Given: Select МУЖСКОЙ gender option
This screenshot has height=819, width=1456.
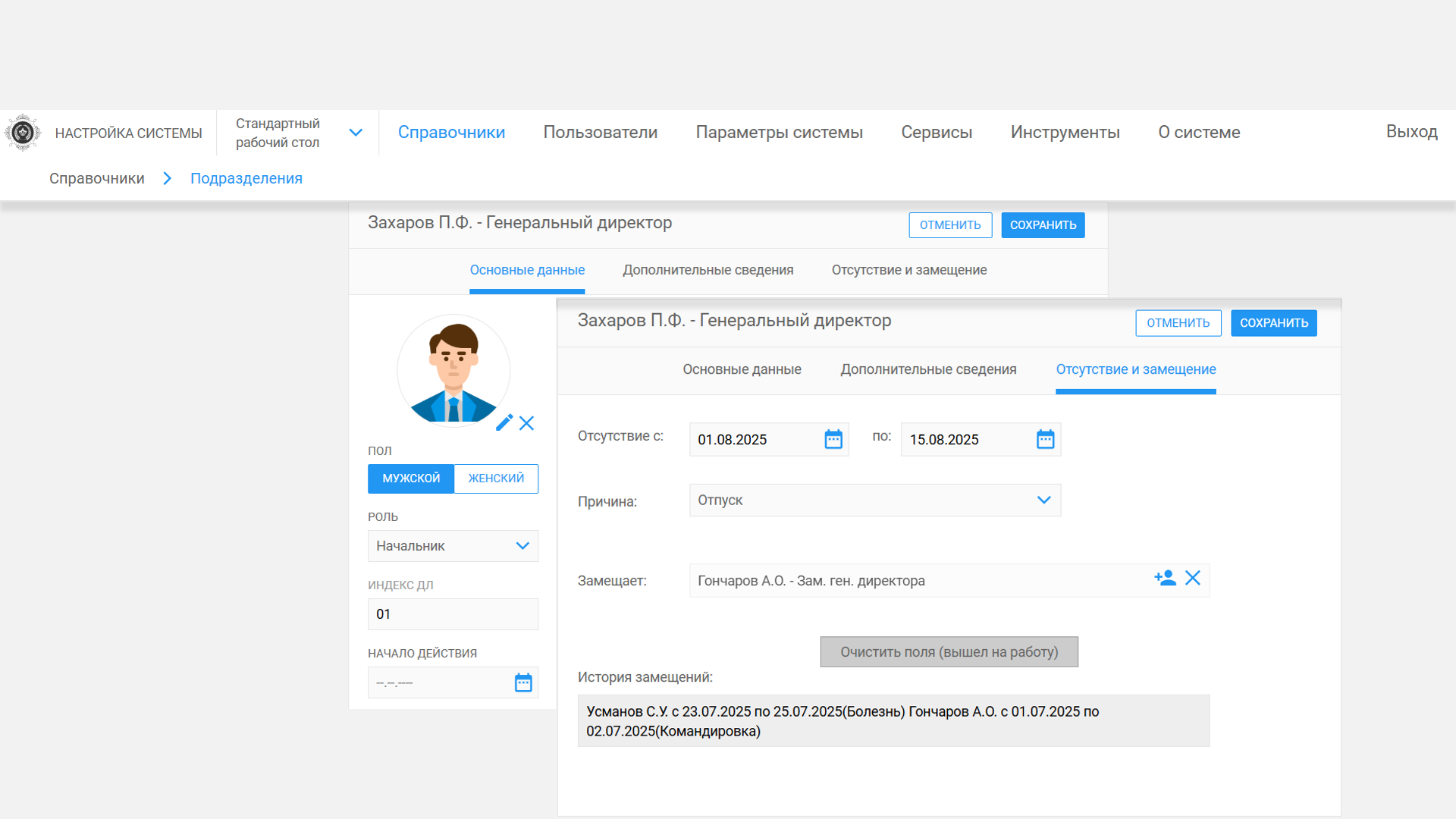Looking at the screenshot, I should (411, 479).
